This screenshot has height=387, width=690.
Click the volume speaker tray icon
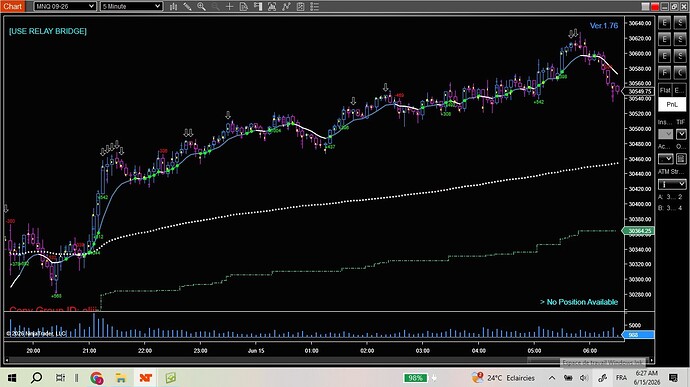pos(584,378)
